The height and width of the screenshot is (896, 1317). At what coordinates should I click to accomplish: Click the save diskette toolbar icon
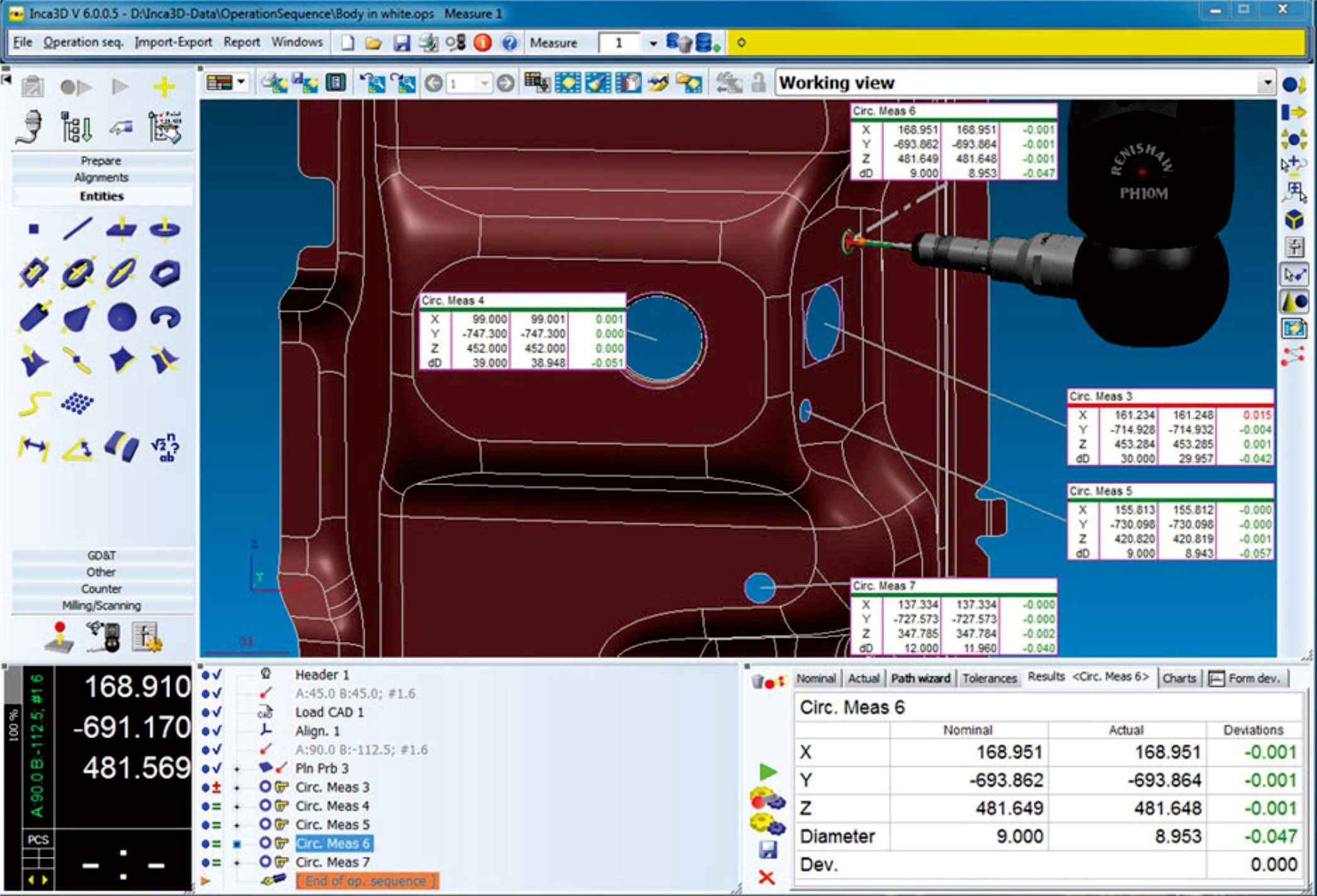(401, 43)
